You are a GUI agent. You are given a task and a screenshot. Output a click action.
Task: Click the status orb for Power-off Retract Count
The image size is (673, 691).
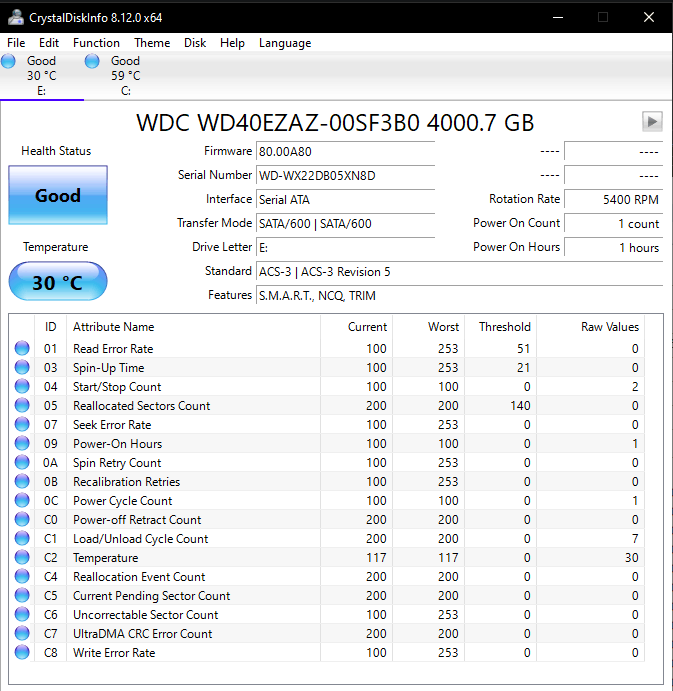tap(22, 519)
